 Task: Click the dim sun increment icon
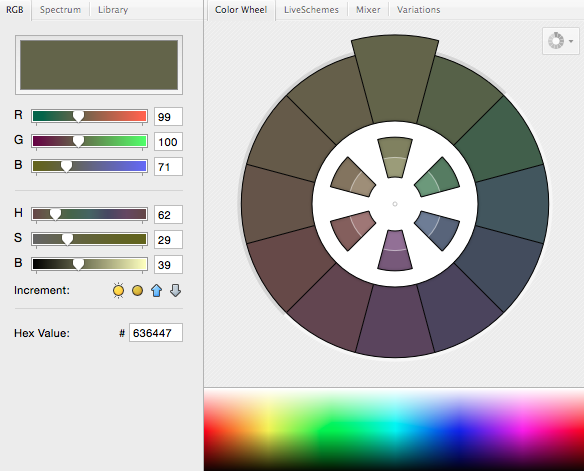[137, 290]
